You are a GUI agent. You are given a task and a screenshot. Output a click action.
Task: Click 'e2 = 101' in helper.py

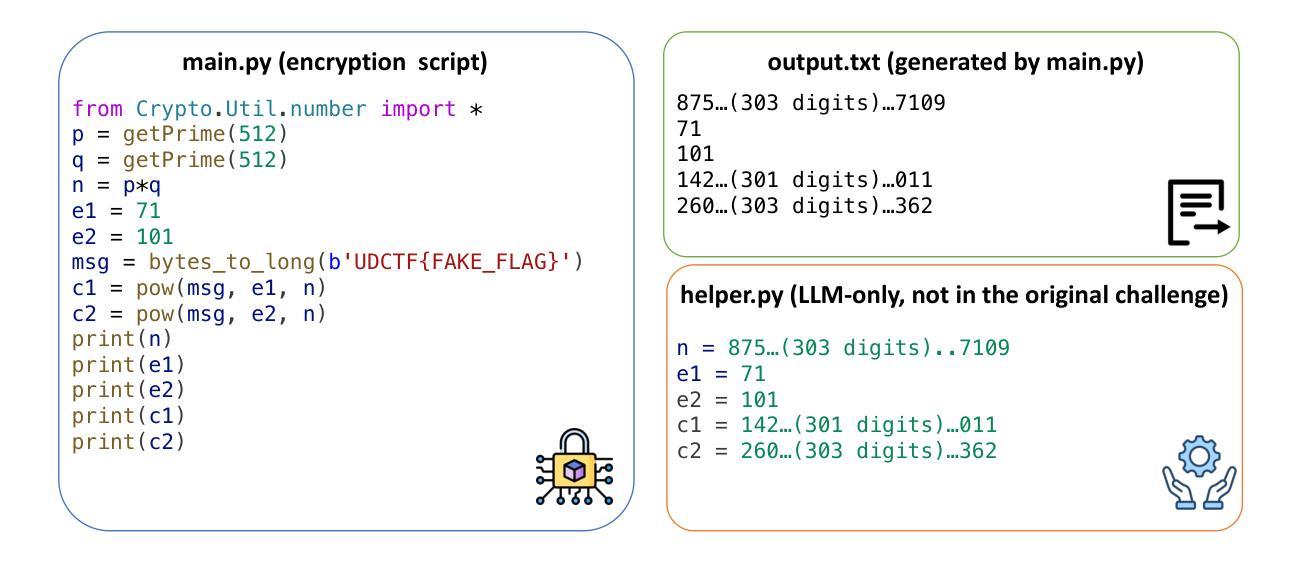pyautogui.click(x=729, y=400)
